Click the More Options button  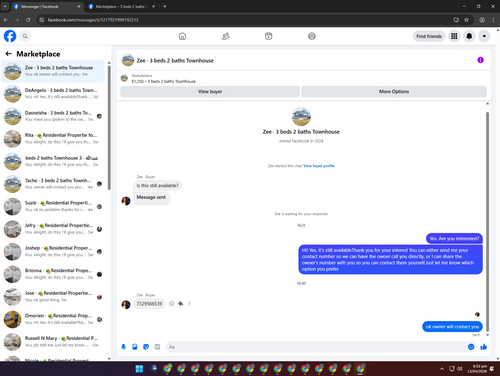coord(394,91)
